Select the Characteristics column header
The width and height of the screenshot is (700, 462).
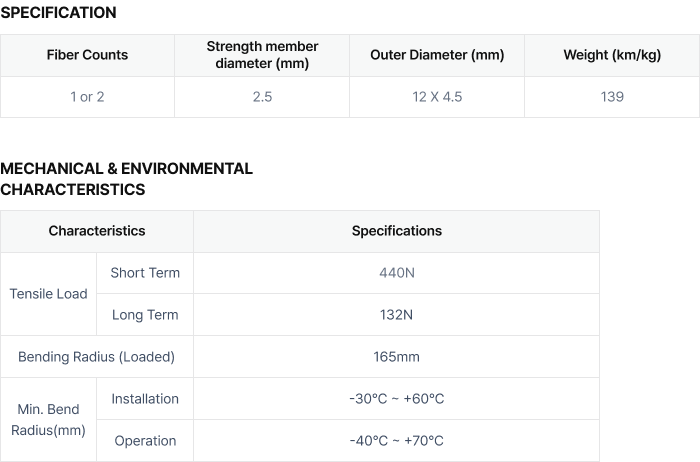97,231
